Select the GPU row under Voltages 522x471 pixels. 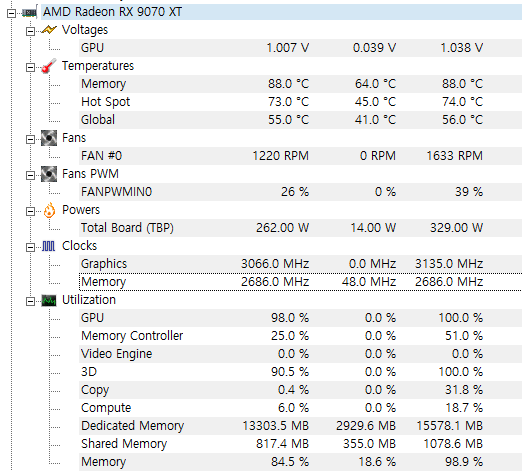(x=300, y=48)
